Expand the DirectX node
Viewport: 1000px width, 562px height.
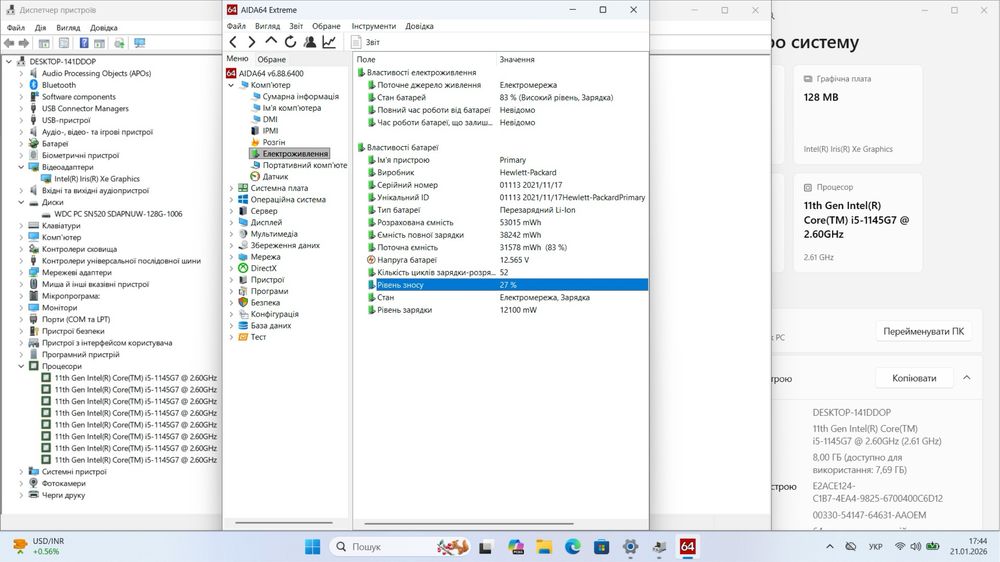tap(232, 269)
